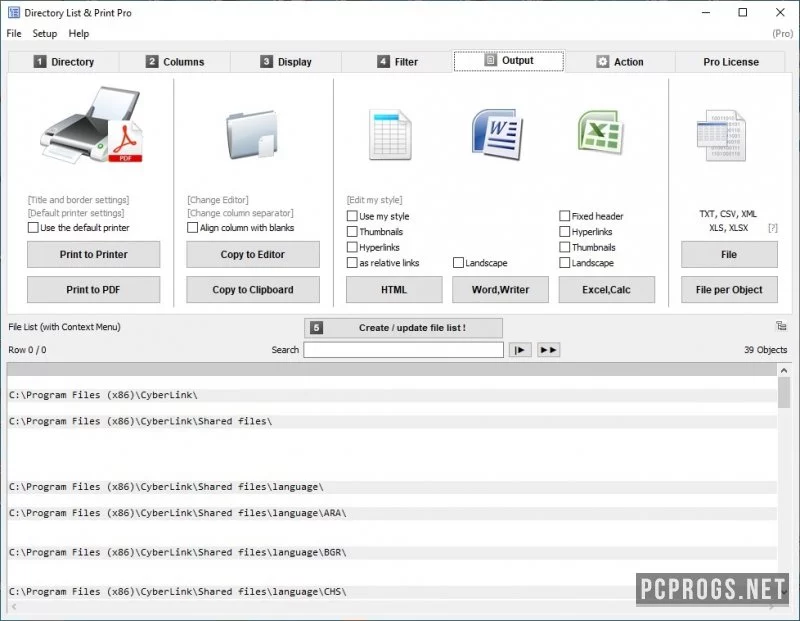
Task: Click the printer and PDF icon
Action: (92, 126)
